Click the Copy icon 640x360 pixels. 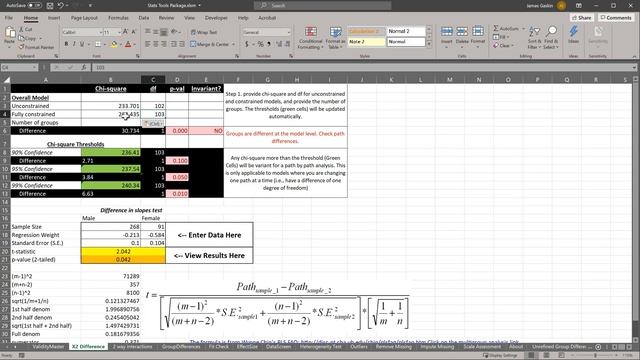pos(21,38)
